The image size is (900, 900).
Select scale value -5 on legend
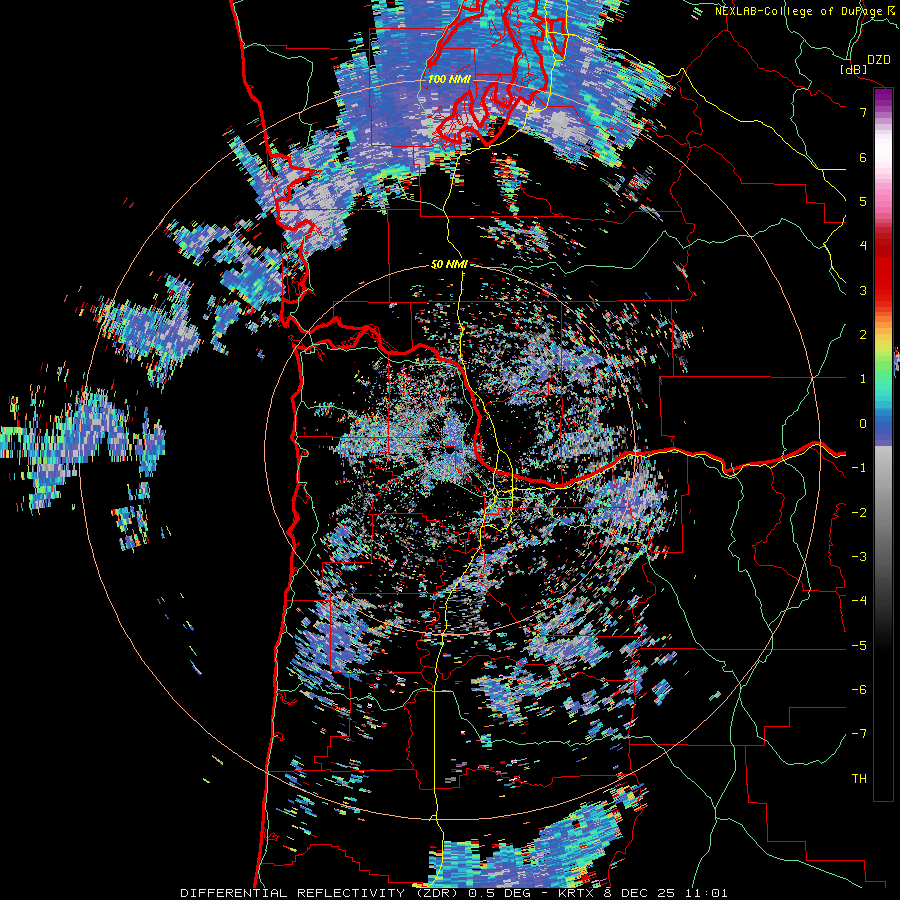point(859,646)
